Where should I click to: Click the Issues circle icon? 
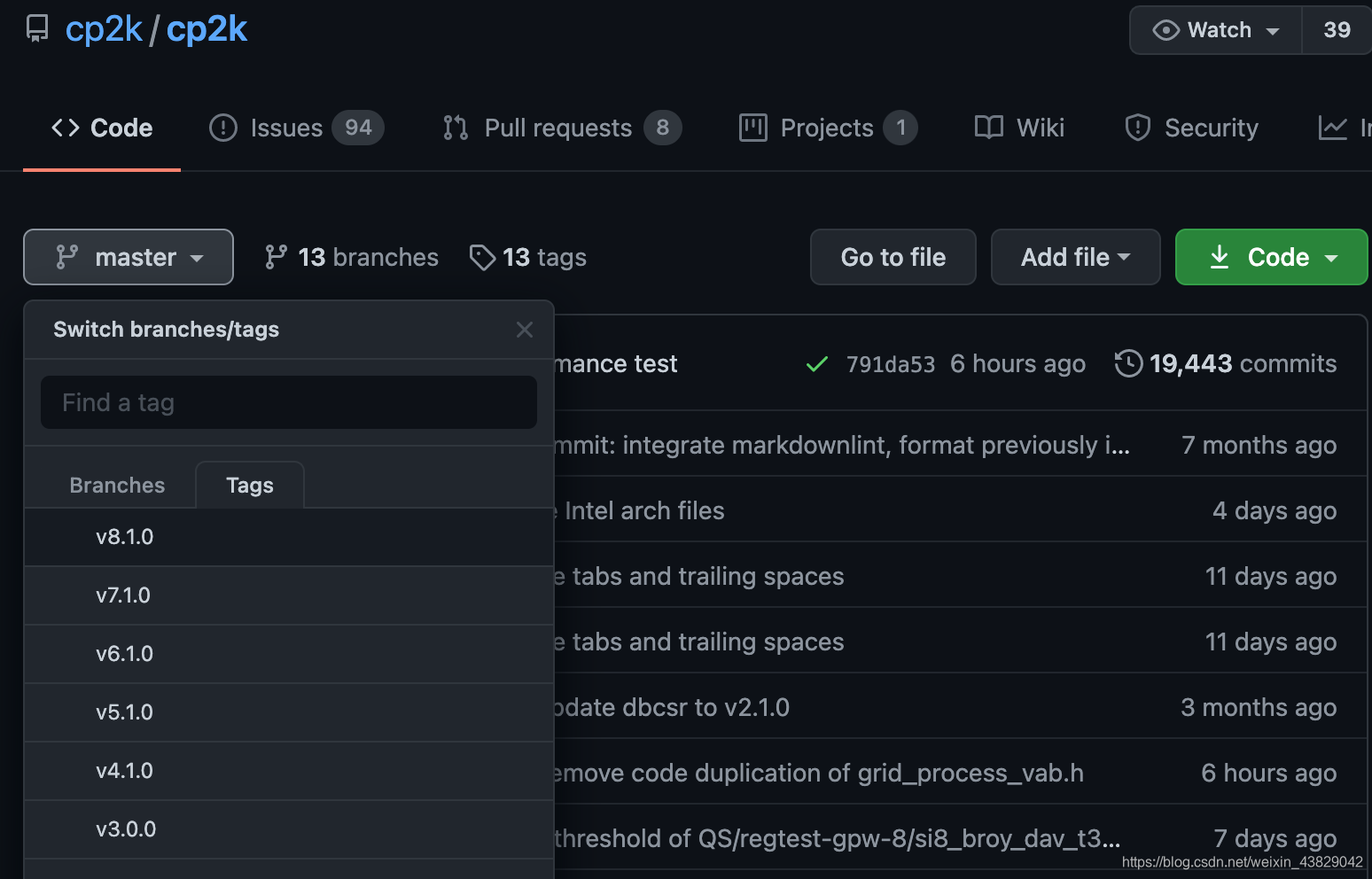pos(223,128)
